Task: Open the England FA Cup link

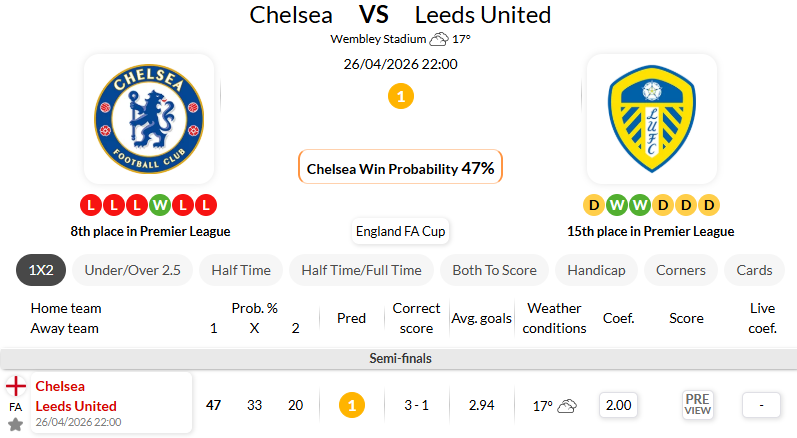Action: (400, 232)
